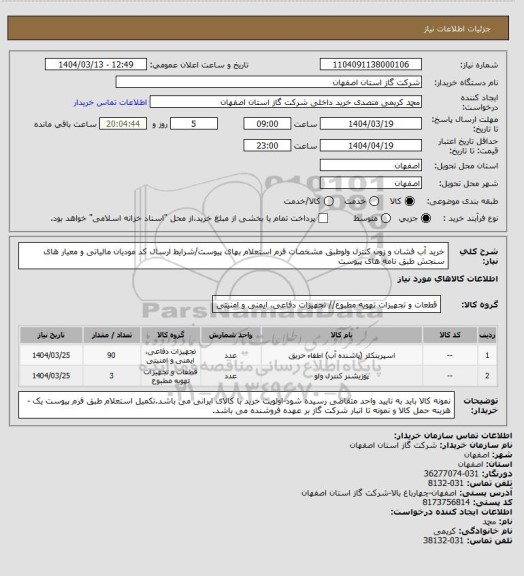The width and height of the screenshot is (524, 576).
Task: Click the ردیف column header
Action: point(487,335)
